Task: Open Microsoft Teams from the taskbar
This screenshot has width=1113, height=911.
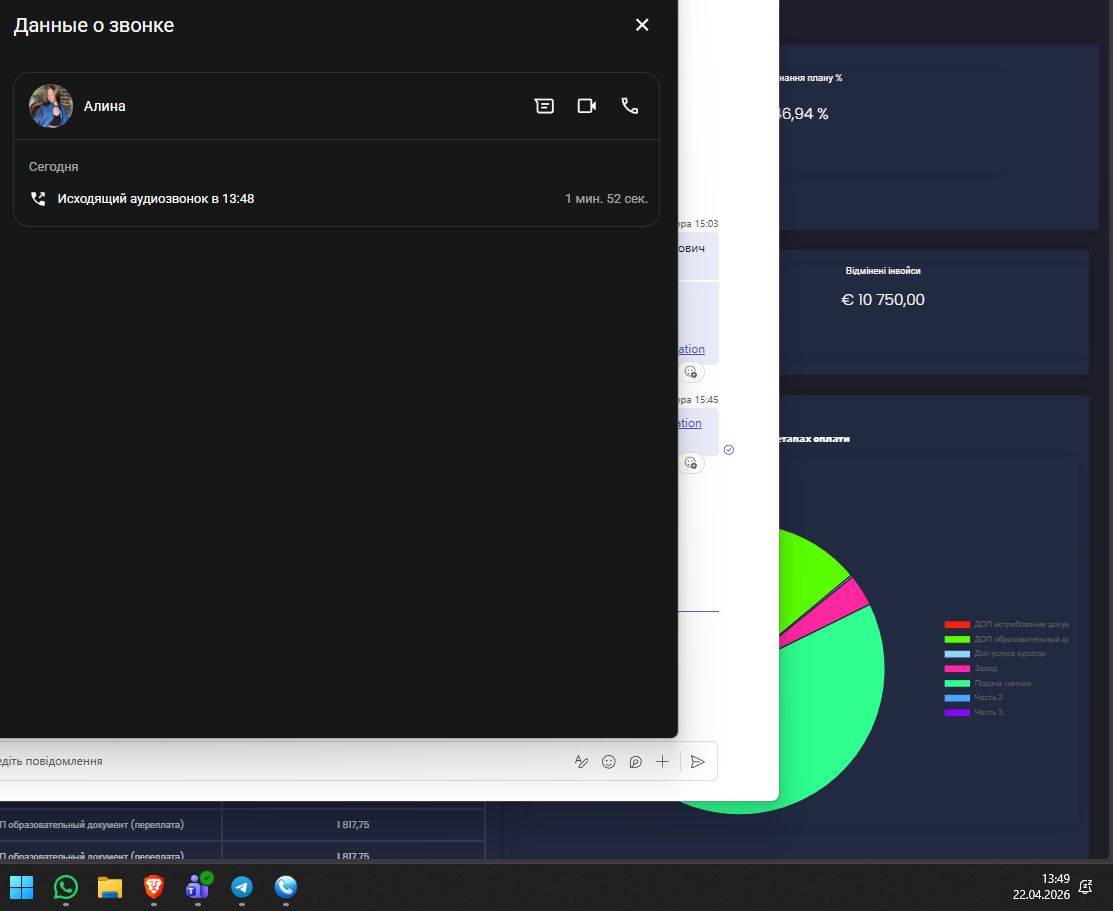Action: tap(198, 887)
